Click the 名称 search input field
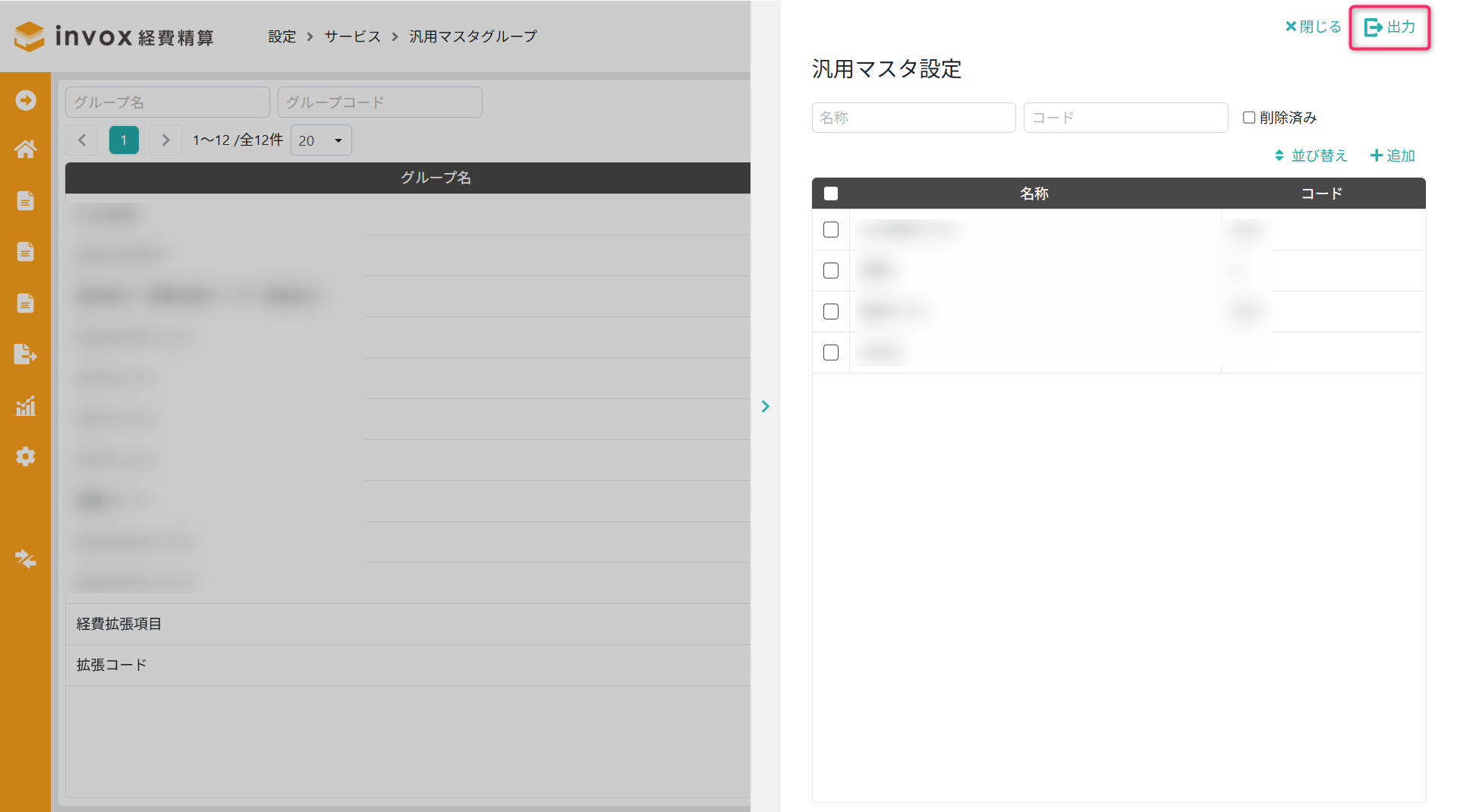Viewport: 1457px width, 812px height. [913, 118]
